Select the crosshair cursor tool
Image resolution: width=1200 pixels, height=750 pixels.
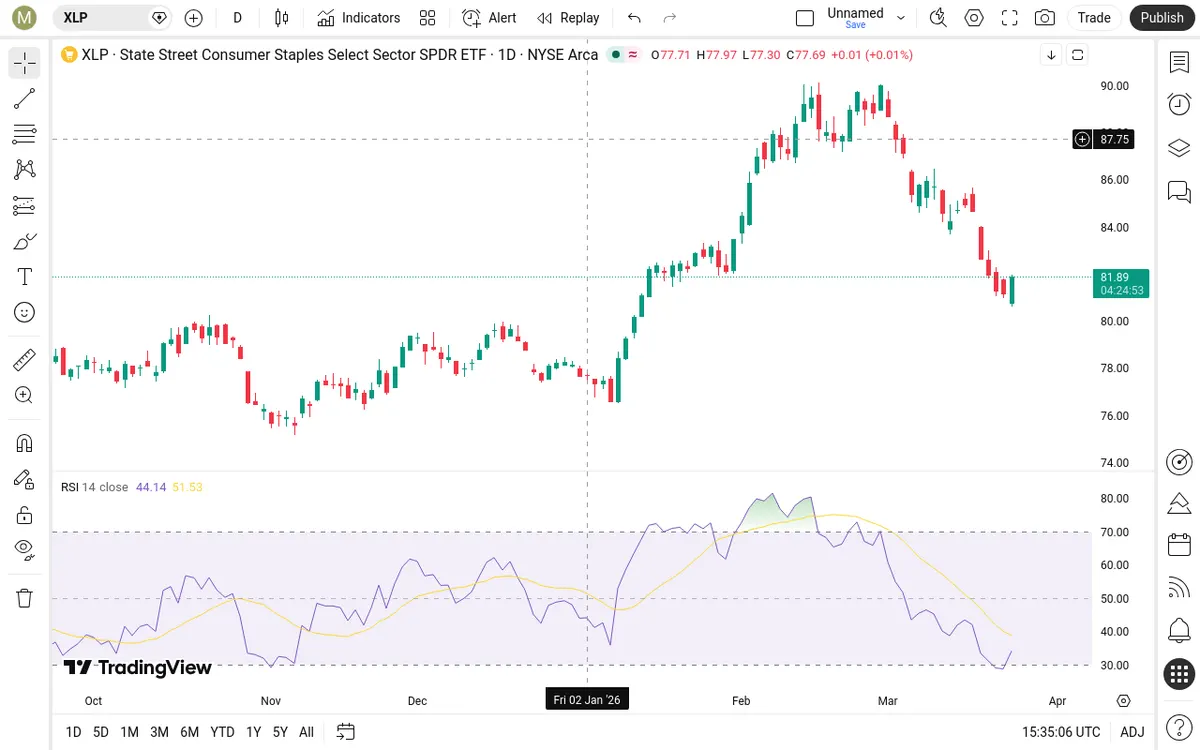pos(25,63)
